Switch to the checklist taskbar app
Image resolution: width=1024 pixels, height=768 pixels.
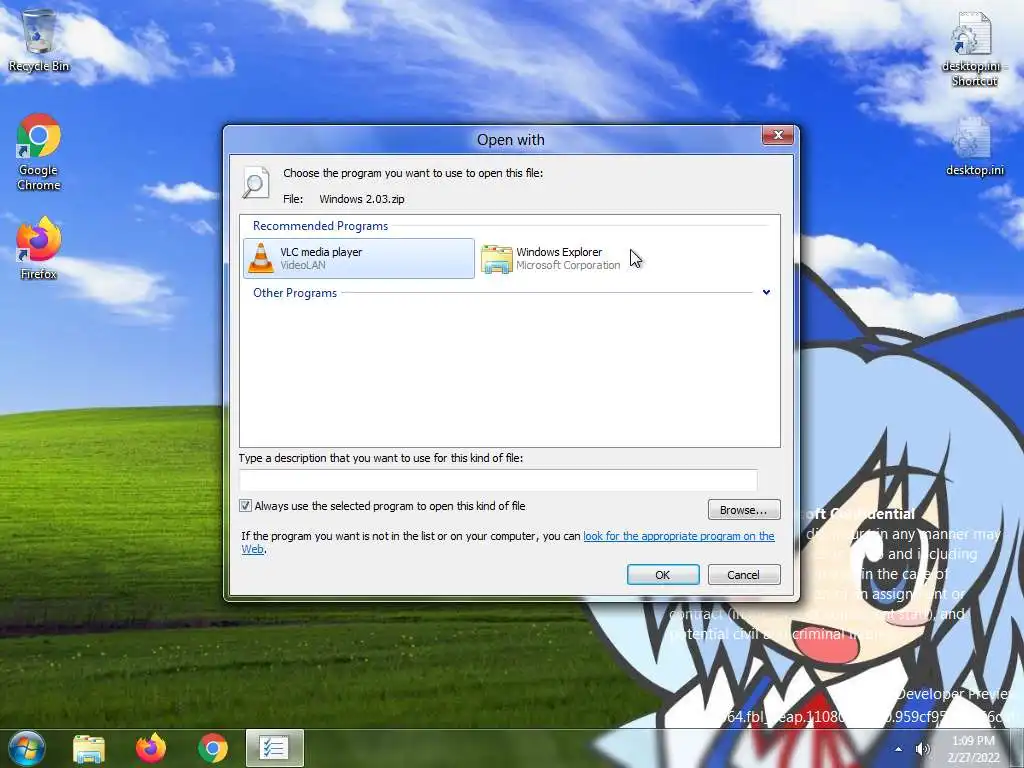coord(274,748)
